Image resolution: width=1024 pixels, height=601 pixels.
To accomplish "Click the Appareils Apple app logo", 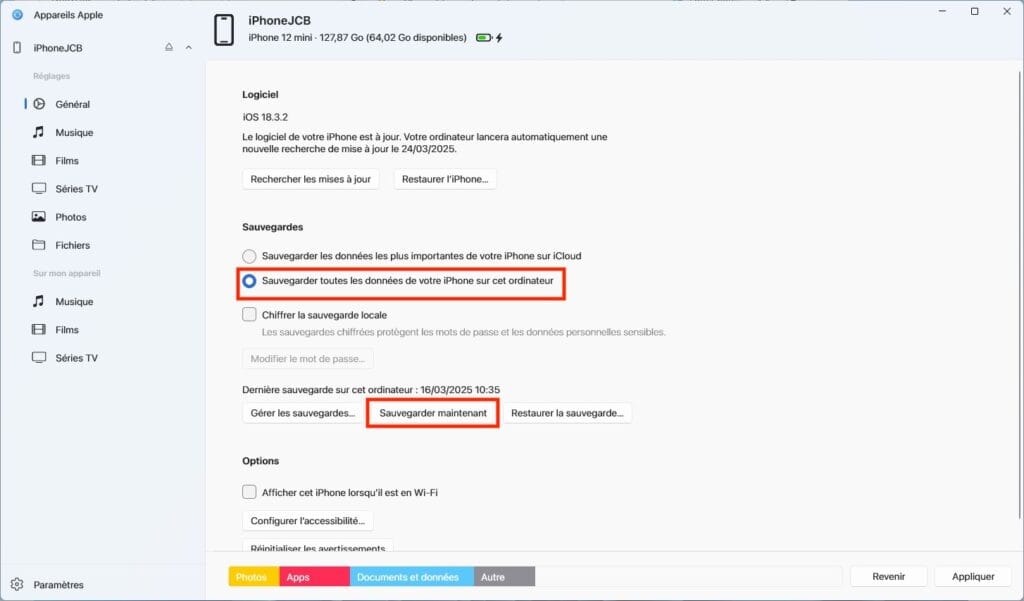I will 17,15.
